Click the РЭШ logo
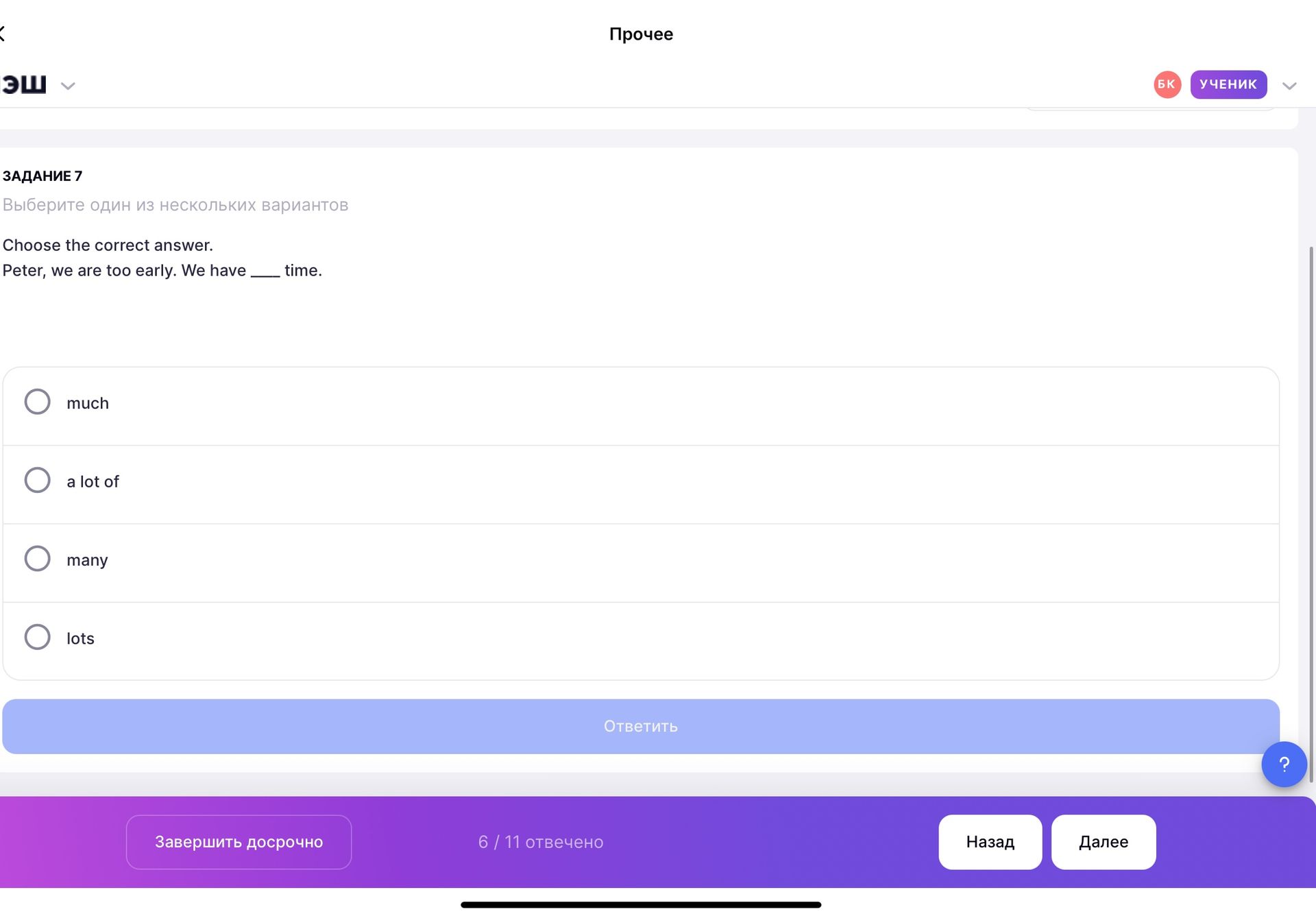This screenshot has height=916, width=1316. tap(23, 84)
